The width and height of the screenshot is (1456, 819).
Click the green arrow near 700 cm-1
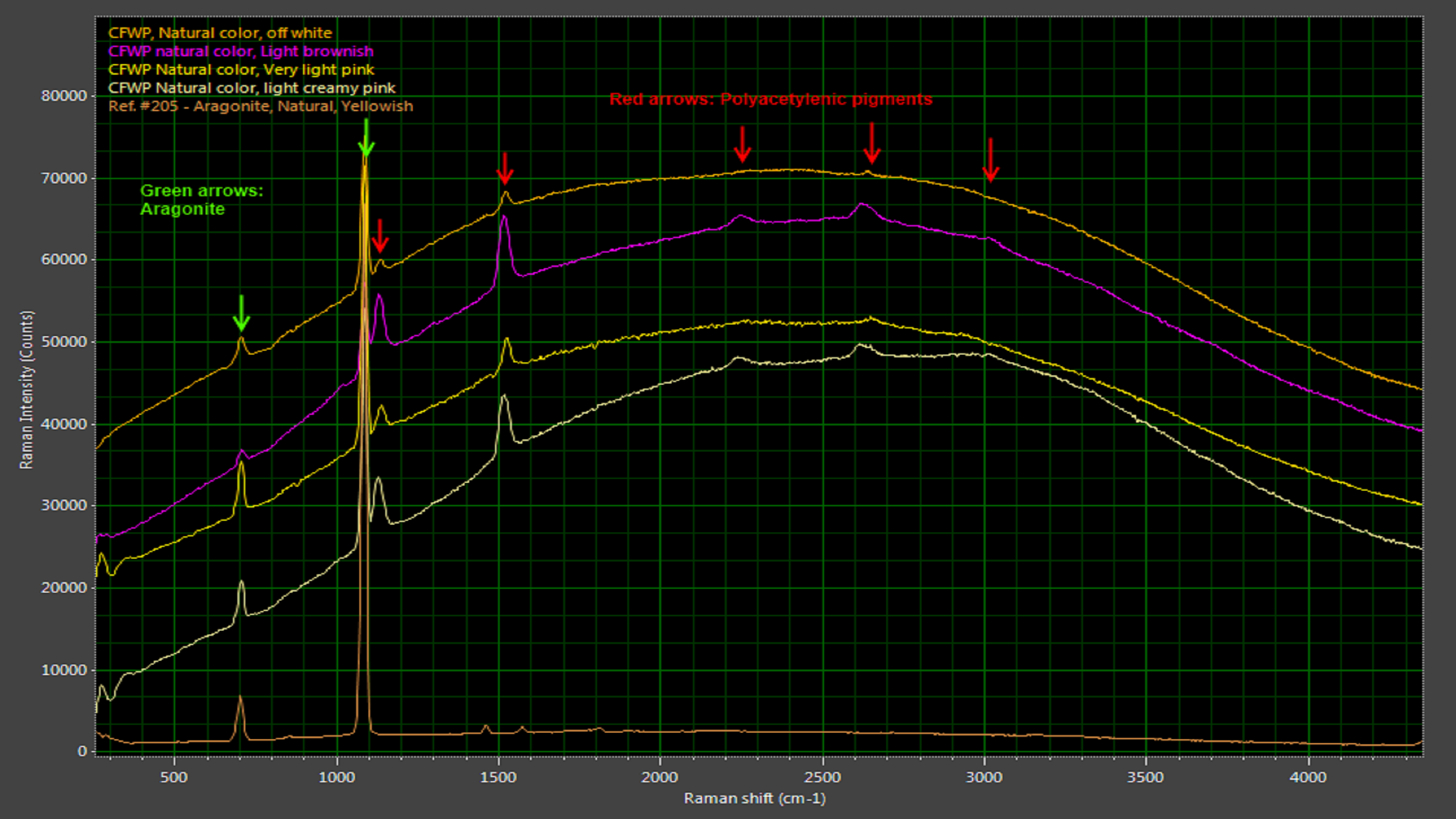241,313
